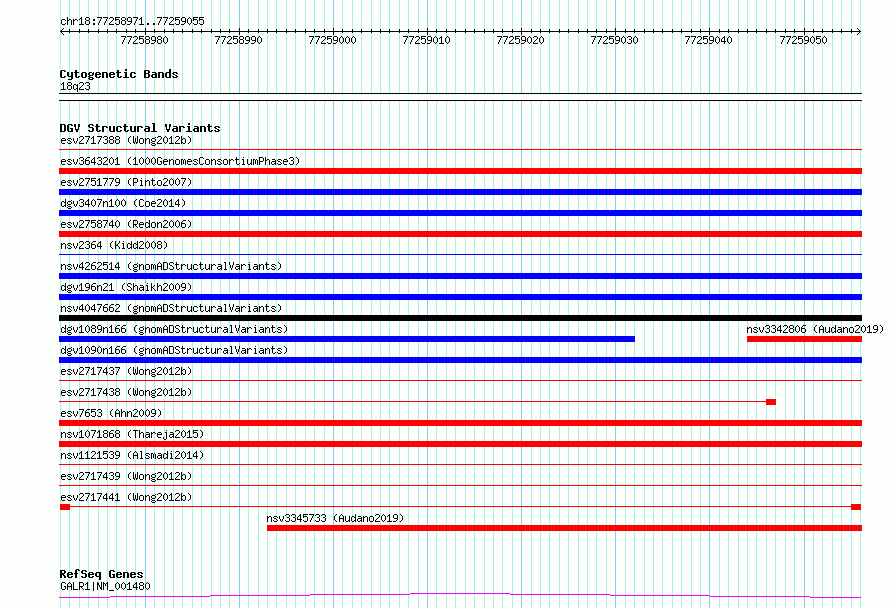Open dgv196n21 (Shaikh2009) variant label
The width and height of the screenshot is (890, 608).
tap(126, 287)
